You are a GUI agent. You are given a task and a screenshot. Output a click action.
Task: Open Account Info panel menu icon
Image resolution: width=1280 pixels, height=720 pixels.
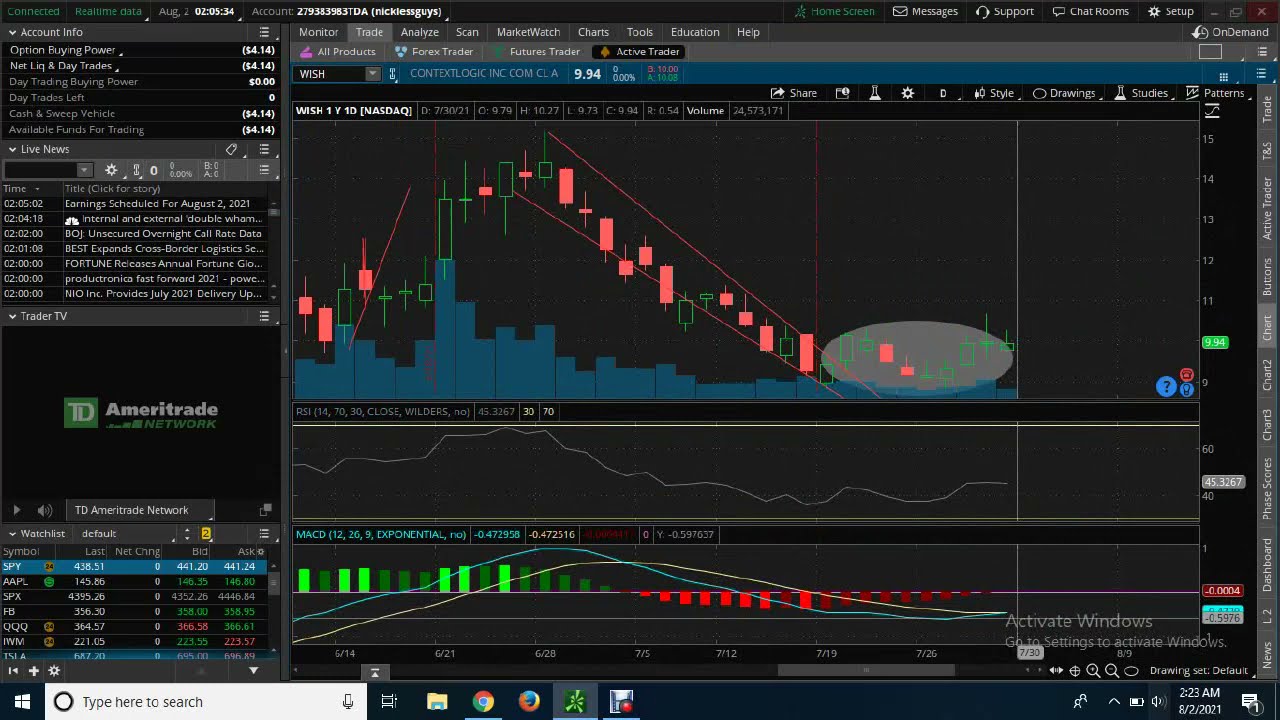click(x=264, y=32)
